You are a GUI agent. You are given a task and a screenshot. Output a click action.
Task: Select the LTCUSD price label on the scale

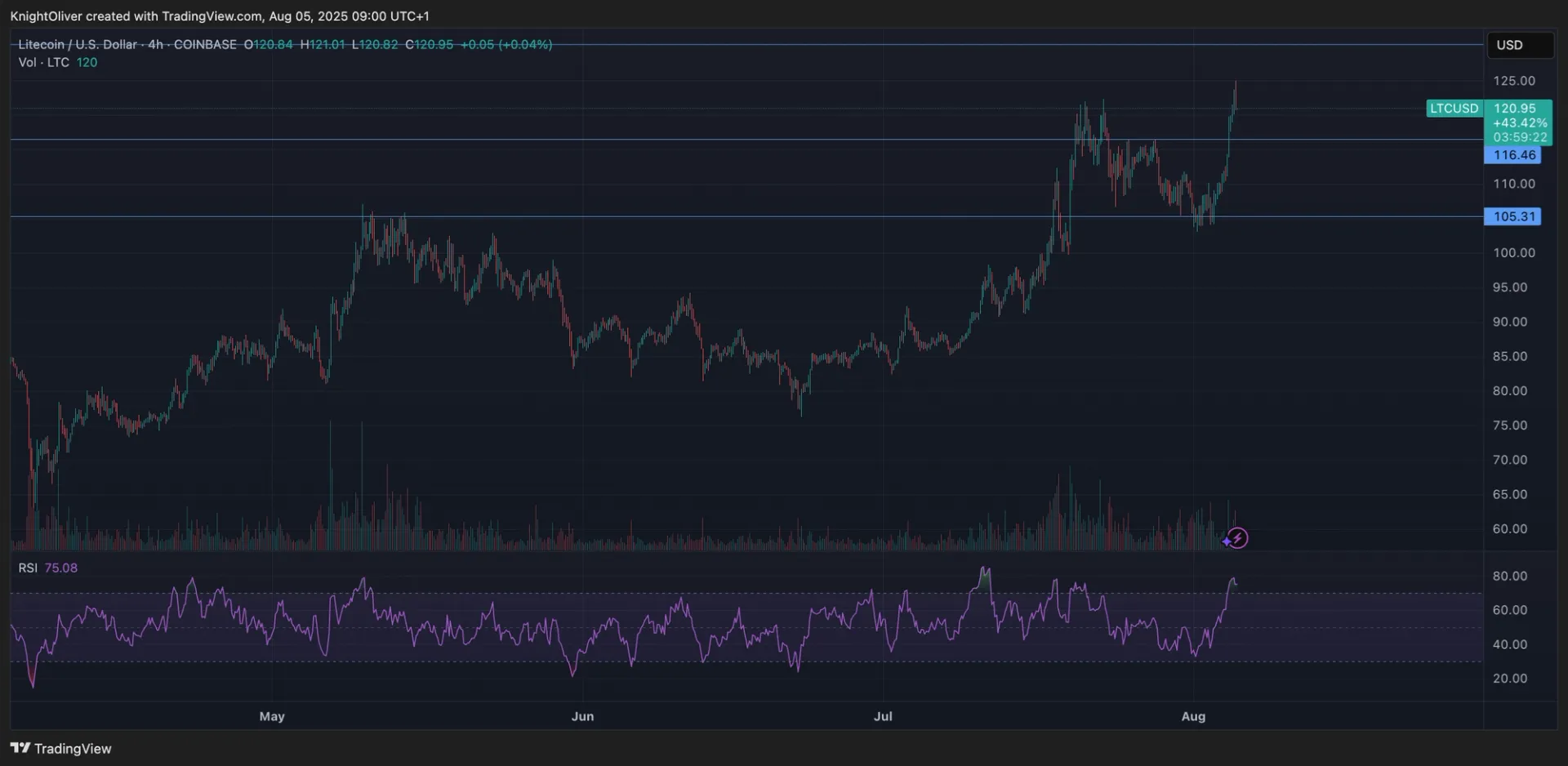[1454, 108]
